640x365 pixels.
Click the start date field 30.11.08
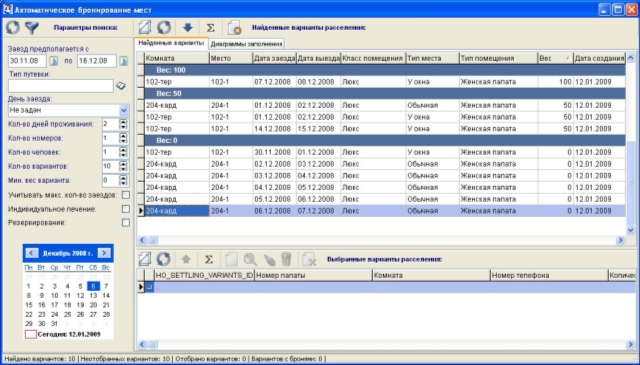(27, 61)
